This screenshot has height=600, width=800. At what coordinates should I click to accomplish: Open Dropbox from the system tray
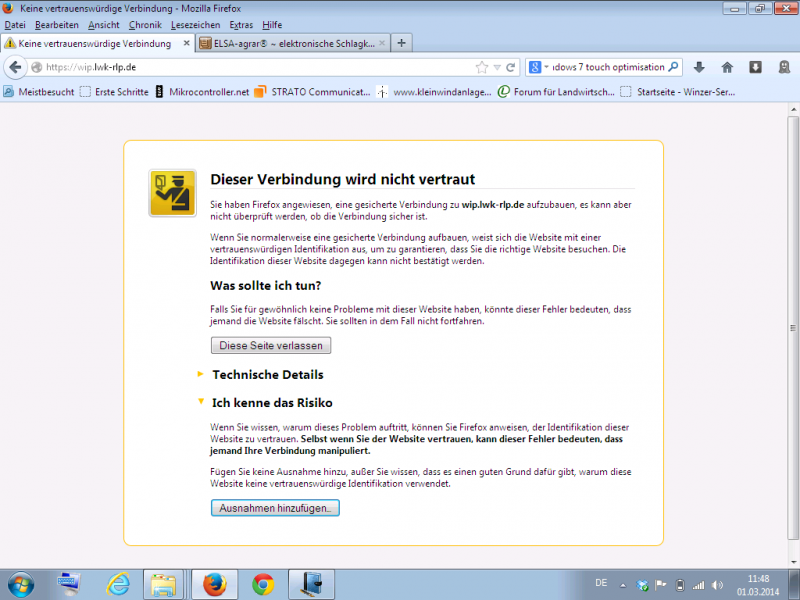point(641,584)
